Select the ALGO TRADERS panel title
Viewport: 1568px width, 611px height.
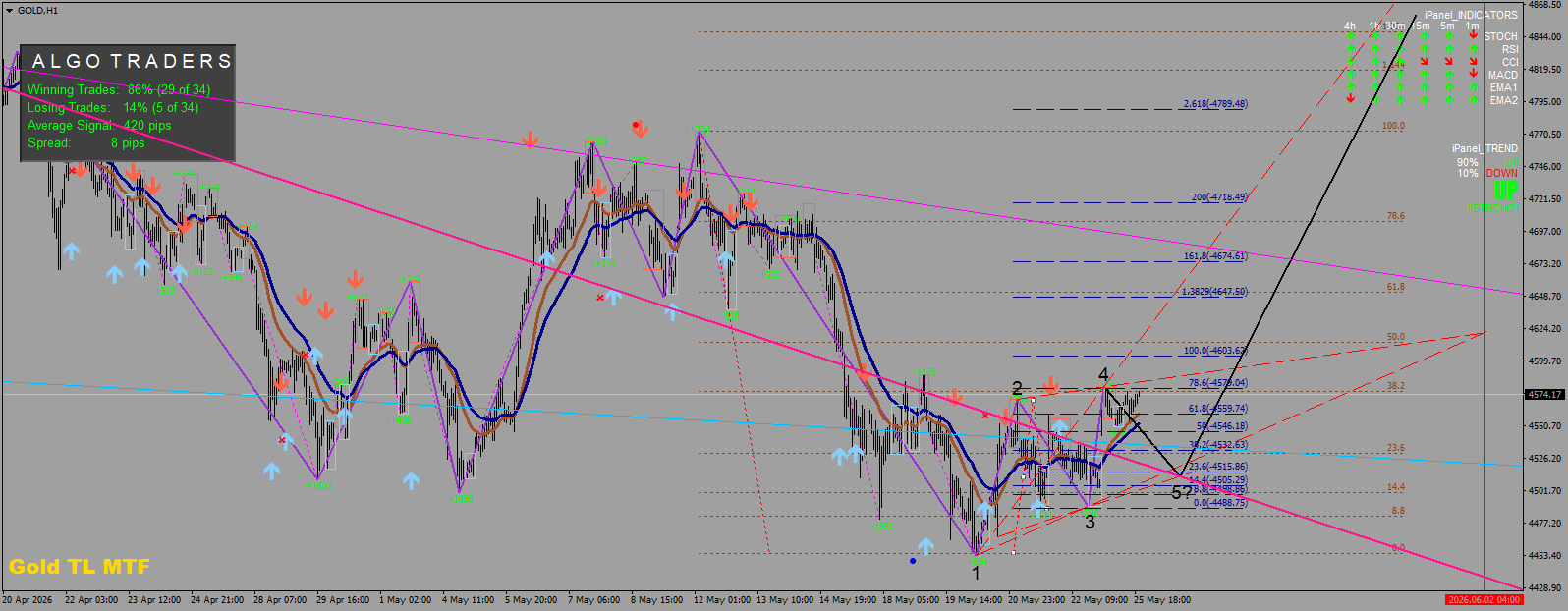132,61
